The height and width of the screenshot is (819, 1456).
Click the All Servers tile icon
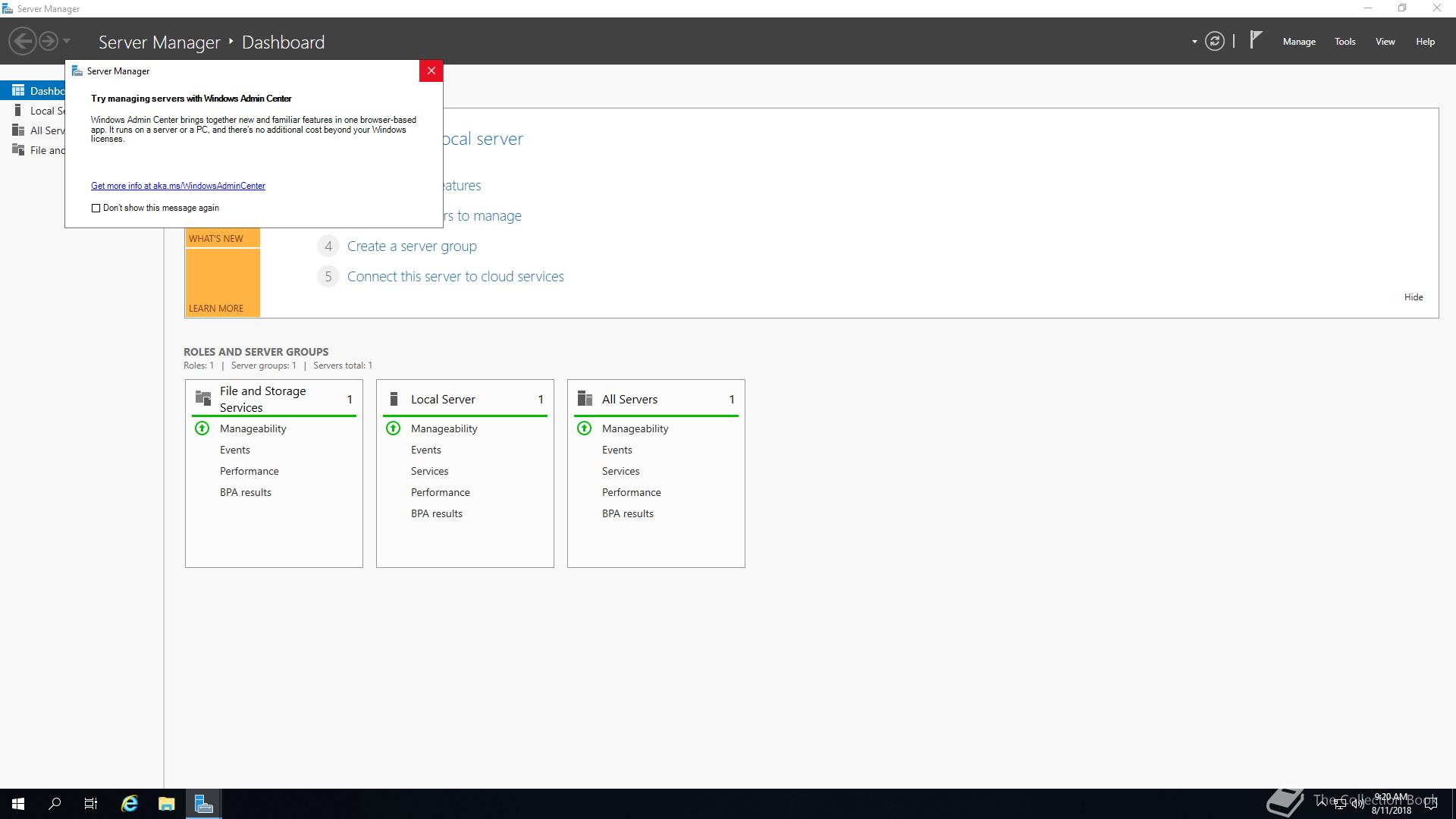coord(585,399)
